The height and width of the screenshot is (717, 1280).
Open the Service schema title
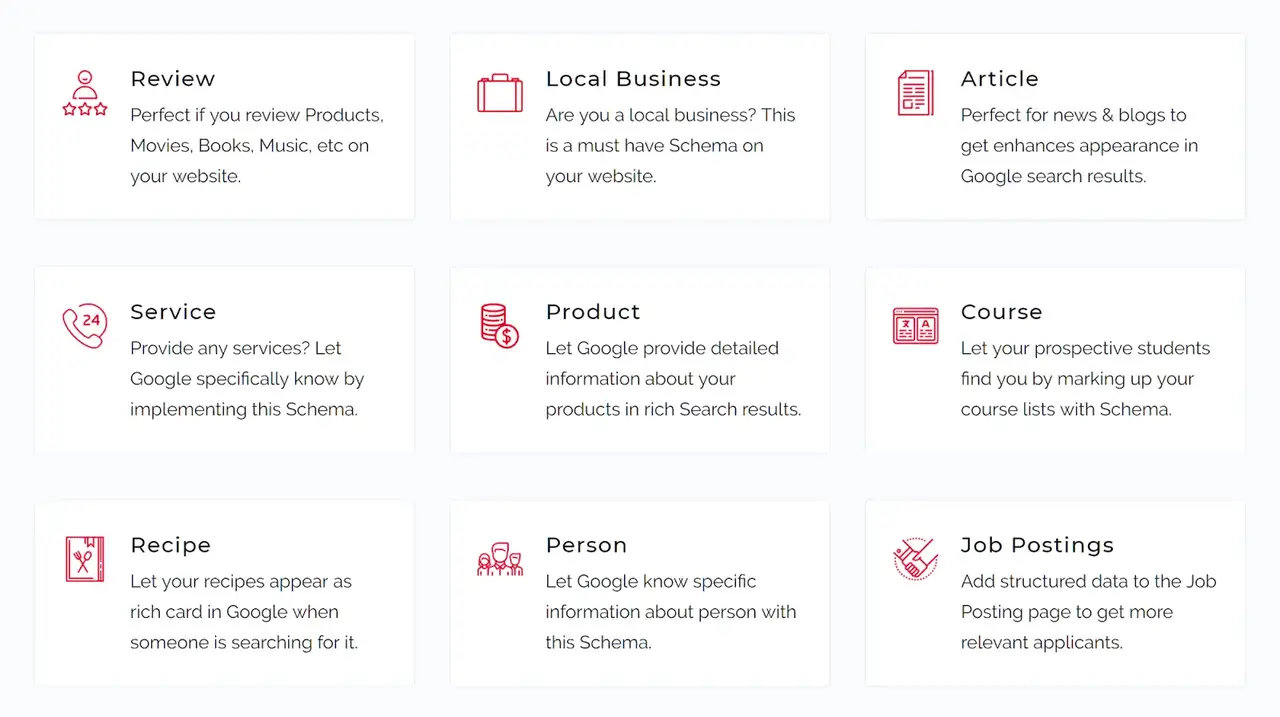173,312
